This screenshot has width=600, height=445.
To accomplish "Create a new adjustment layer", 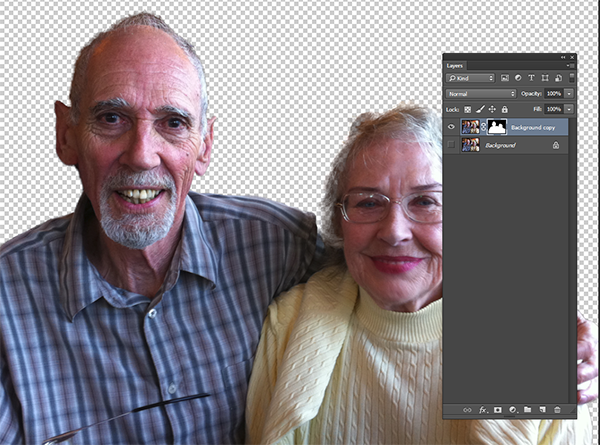I will pos(512,410).
